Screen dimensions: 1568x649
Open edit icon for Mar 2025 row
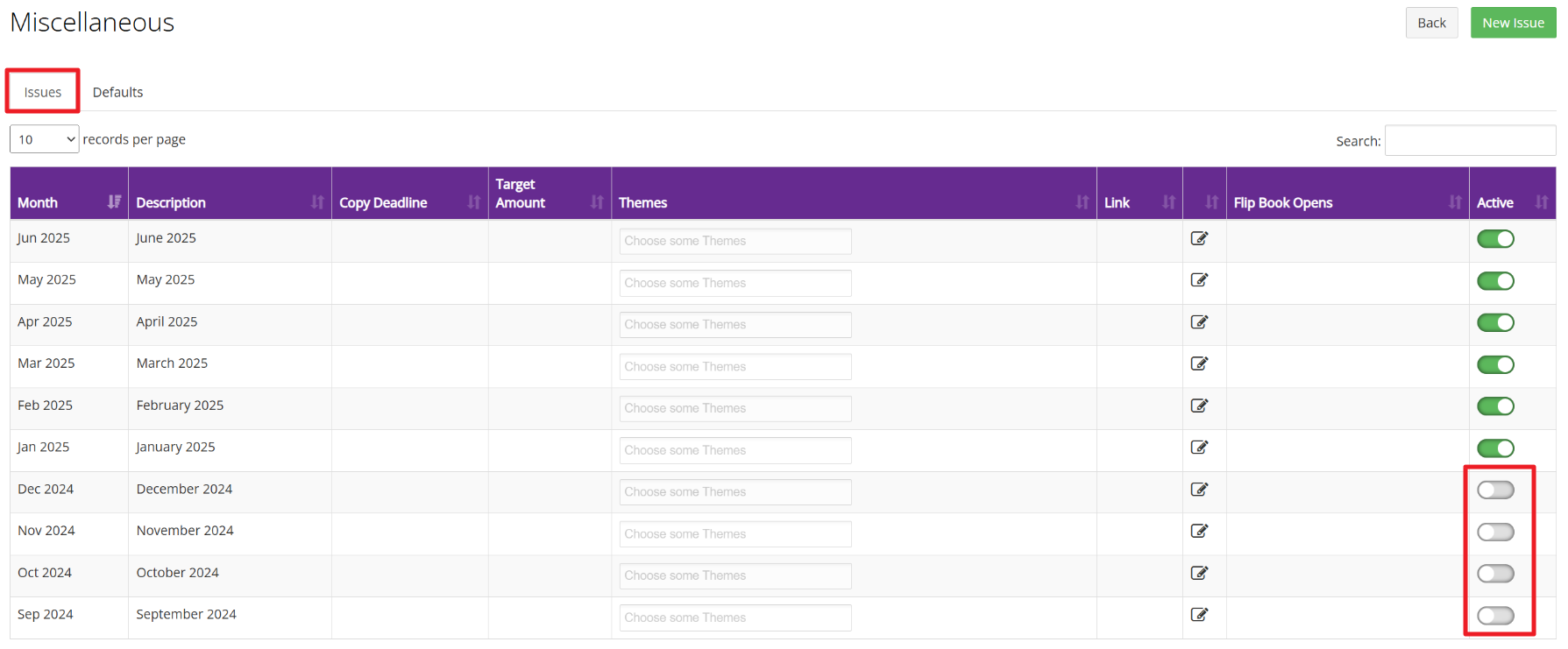[1199, 363]
